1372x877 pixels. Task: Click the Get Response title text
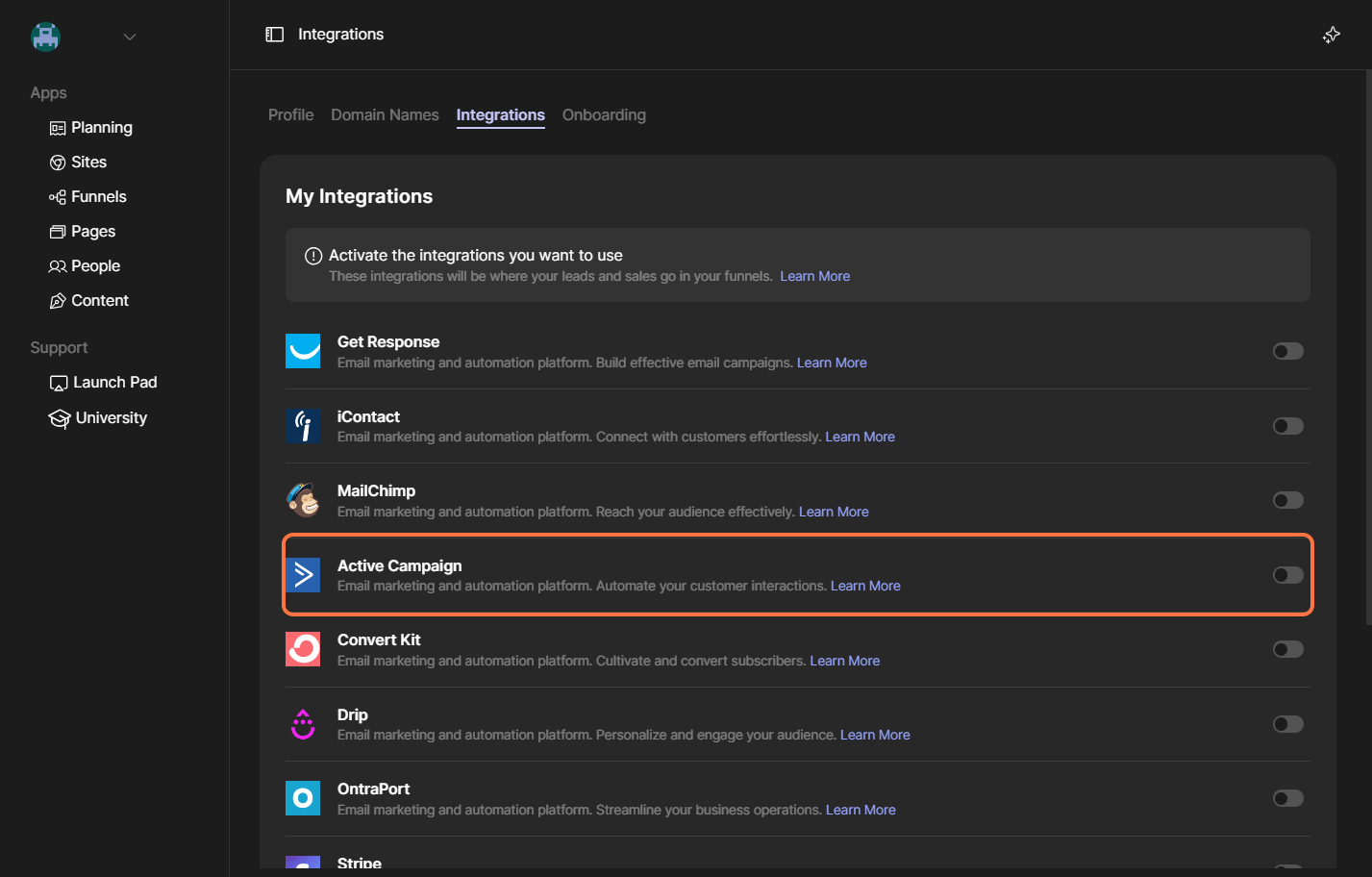click(388, 342)
